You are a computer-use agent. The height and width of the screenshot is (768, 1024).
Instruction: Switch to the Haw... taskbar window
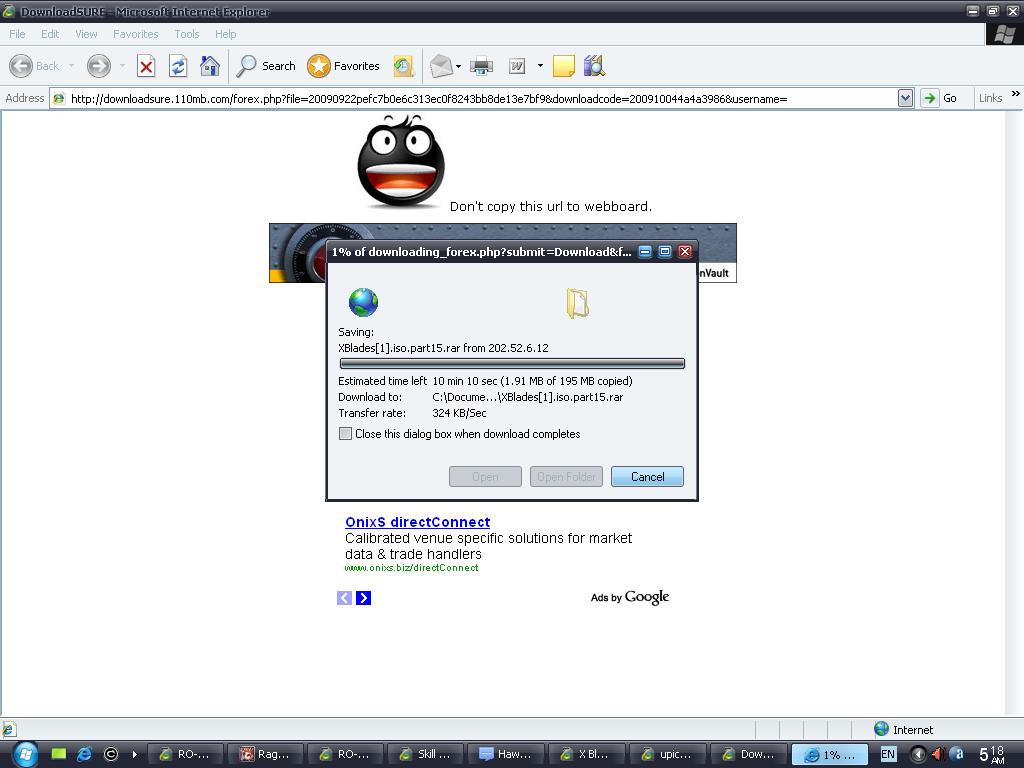click(505, 754)
